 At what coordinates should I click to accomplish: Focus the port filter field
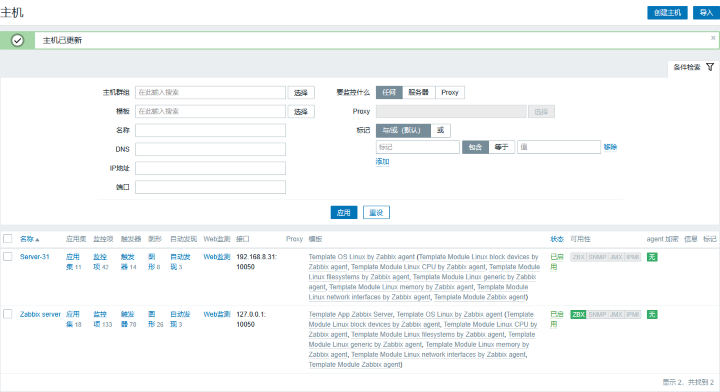[210, 187]
